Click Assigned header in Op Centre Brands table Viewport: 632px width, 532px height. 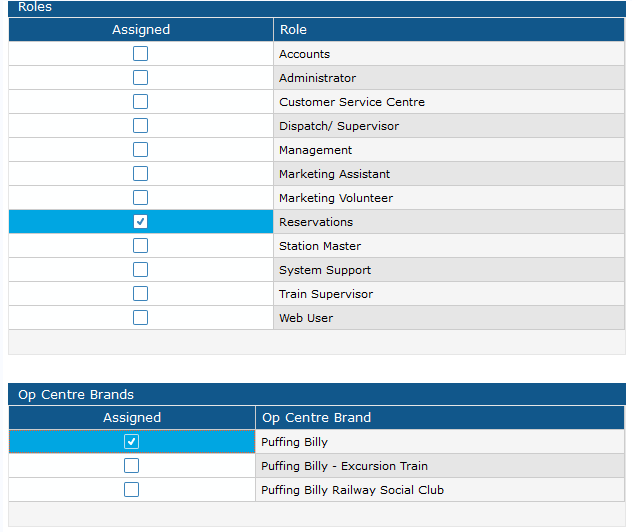tap(132, 418)
